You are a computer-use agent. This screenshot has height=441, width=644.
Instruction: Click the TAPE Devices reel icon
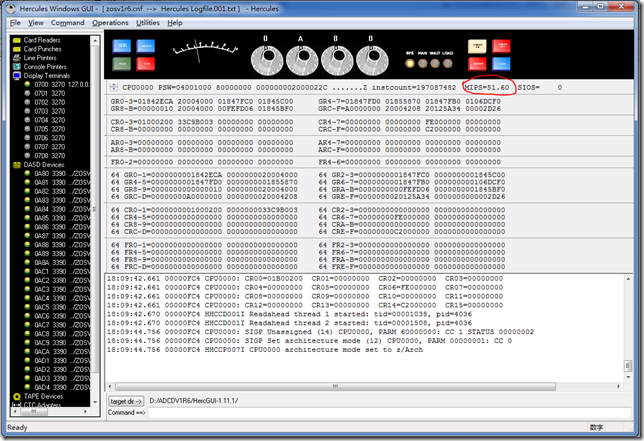pyautogui.click(x=17, y=396)
